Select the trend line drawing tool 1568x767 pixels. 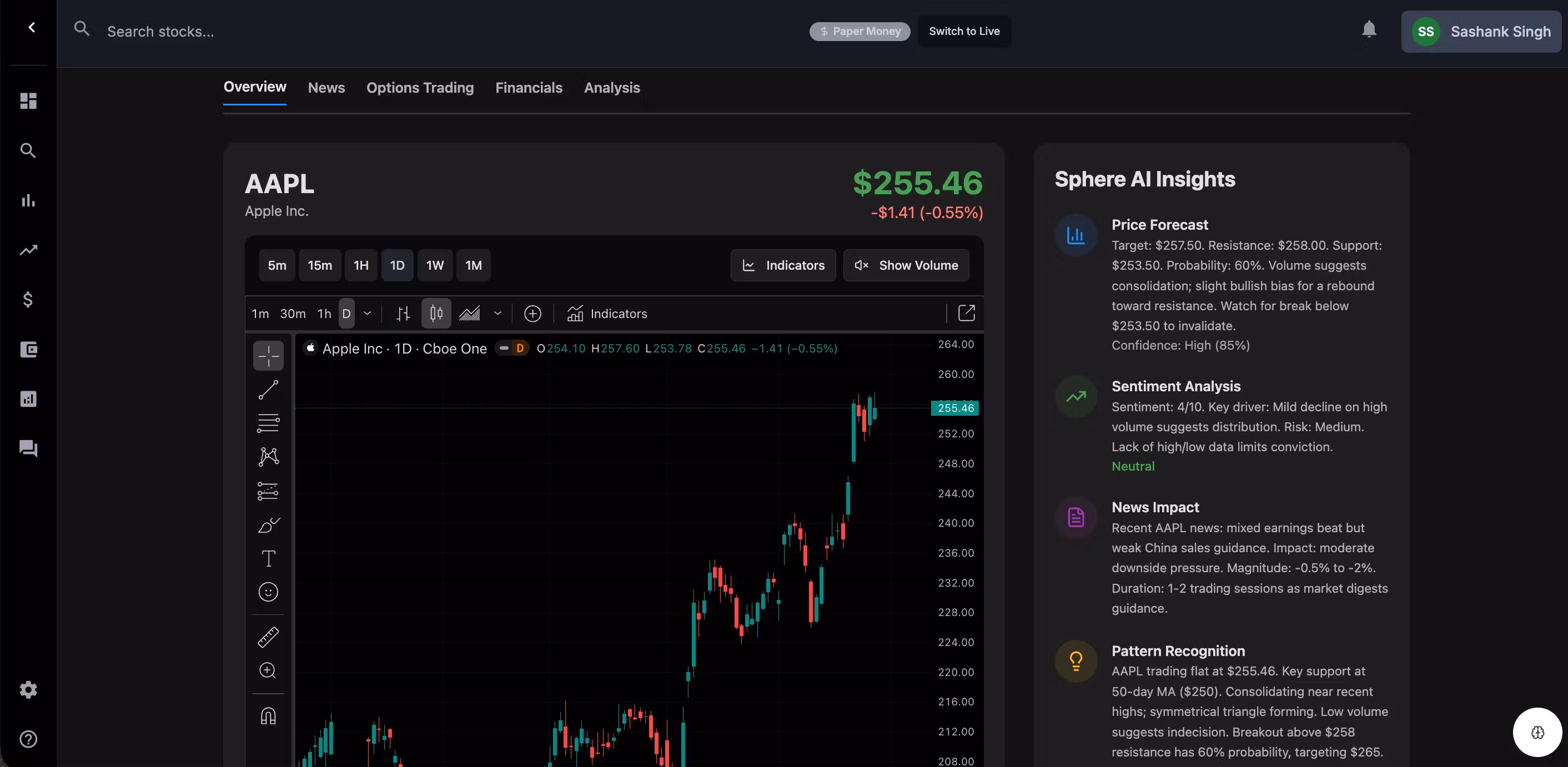(x=268, y=390)
